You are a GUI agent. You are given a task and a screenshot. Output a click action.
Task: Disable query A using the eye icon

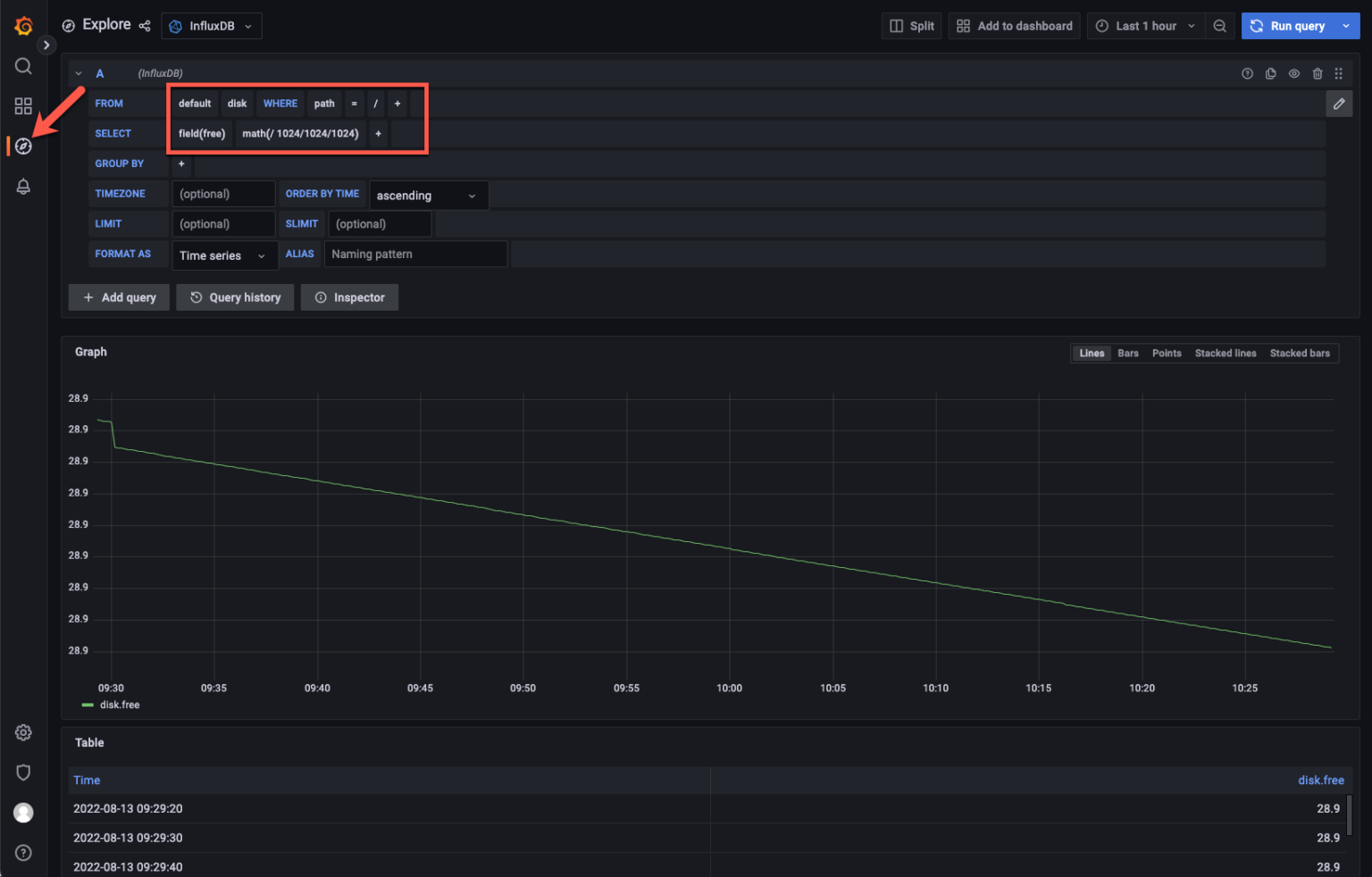pyautogui.click(x=1293, y=73)
